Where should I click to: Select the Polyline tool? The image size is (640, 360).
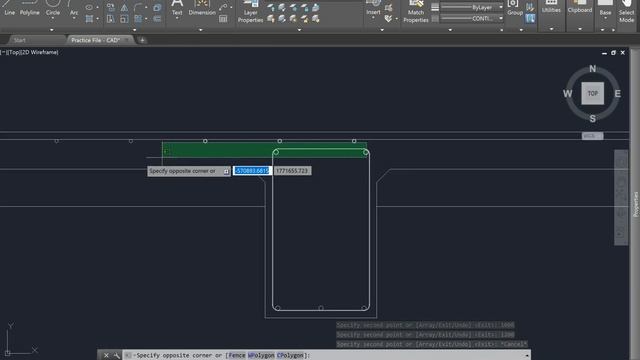(x=30, y=8)
